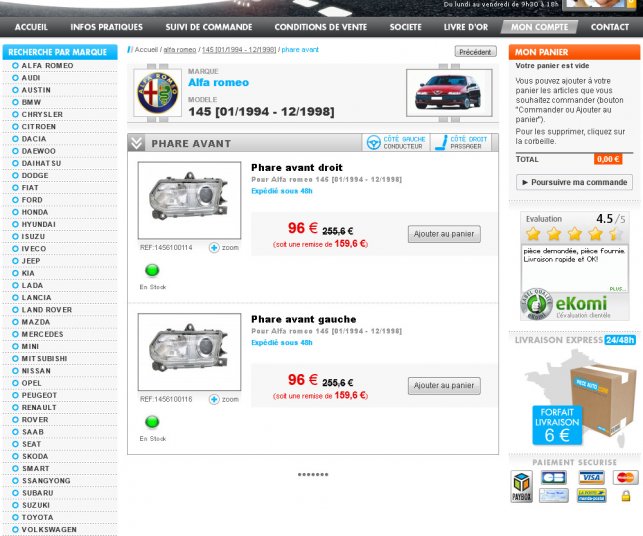
Task: Open HYUNDAI brand parts
Action: 39,224
